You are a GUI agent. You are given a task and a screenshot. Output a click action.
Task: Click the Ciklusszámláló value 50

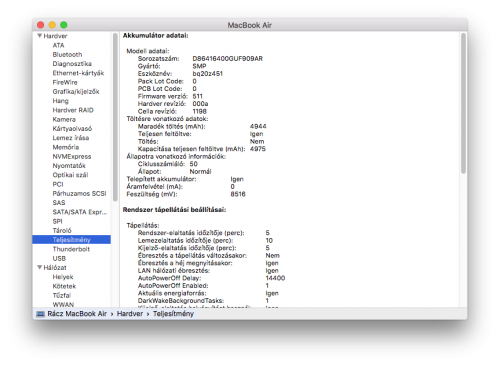(x=193, y=164)
